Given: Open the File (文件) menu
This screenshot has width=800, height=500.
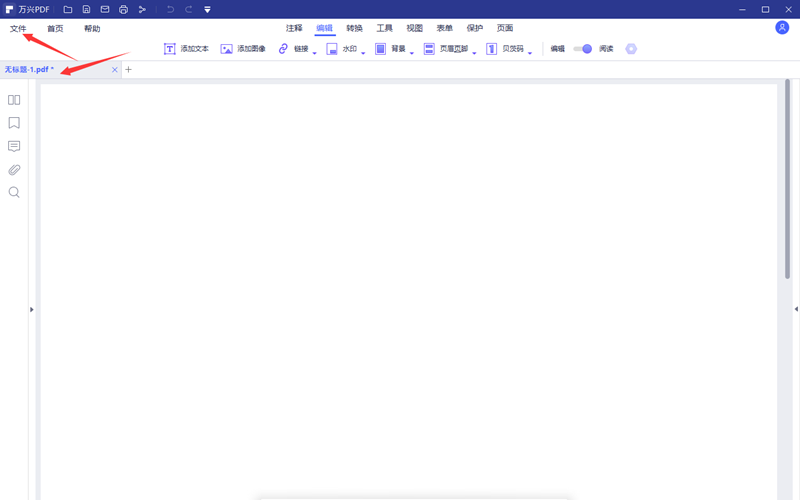Looking at the screenshot, I should (18, 29).
